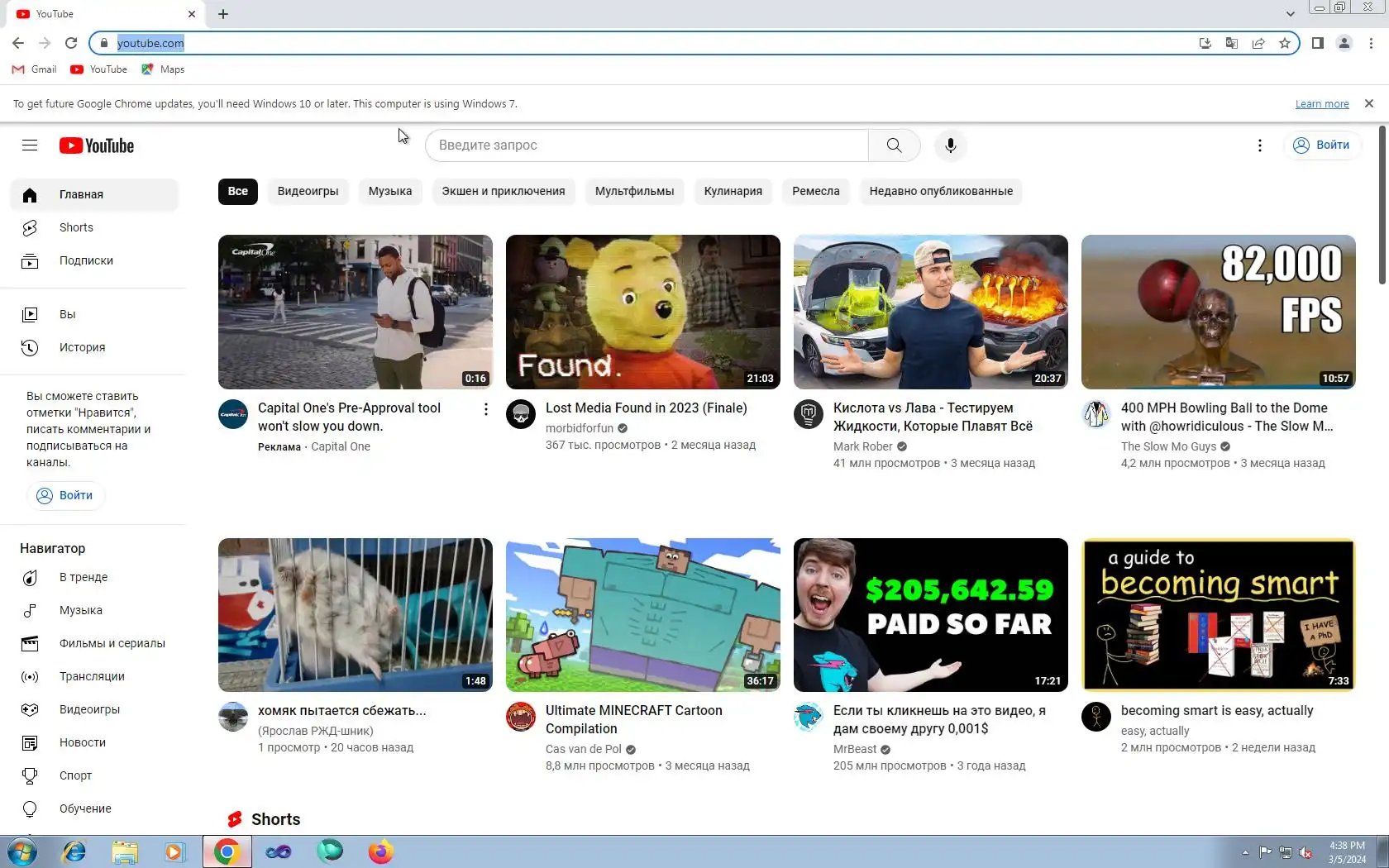This screenshot has height=868, width=1389.
Task: Click the translate page icon
Action: (x=1232, y=43)
